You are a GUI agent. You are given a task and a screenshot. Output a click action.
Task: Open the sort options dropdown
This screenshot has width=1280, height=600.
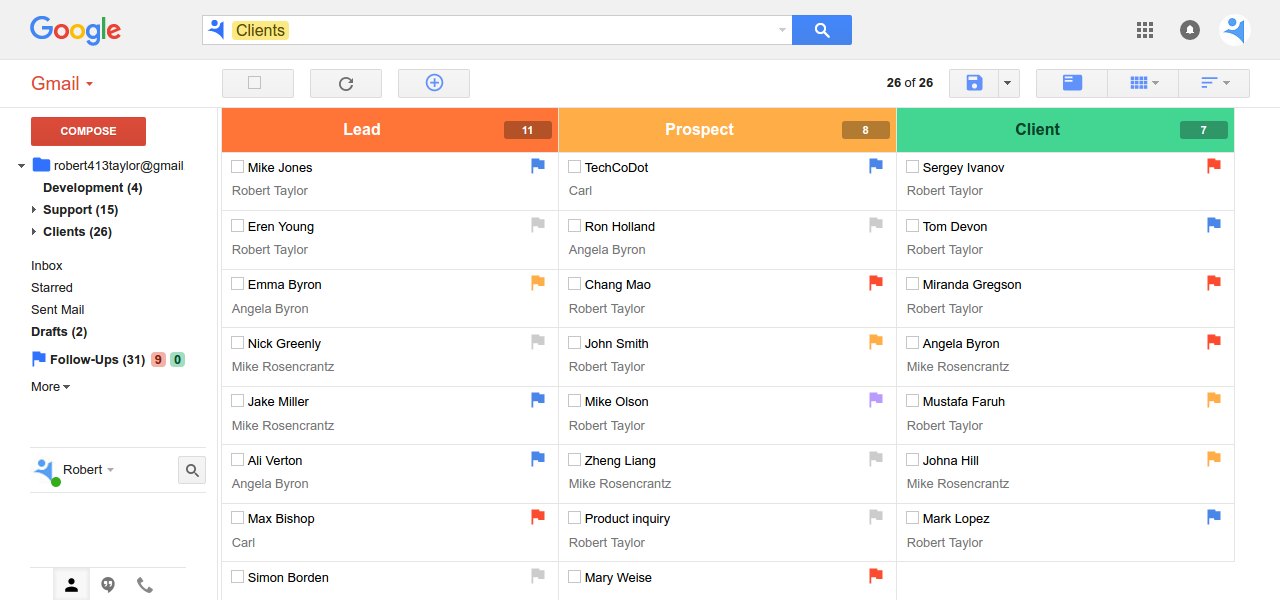click(x=1214, y=83)
